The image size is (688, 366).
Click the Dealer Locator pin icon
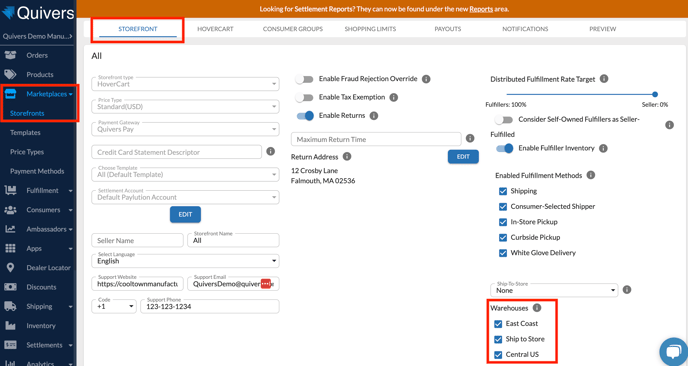pos(10,267)
